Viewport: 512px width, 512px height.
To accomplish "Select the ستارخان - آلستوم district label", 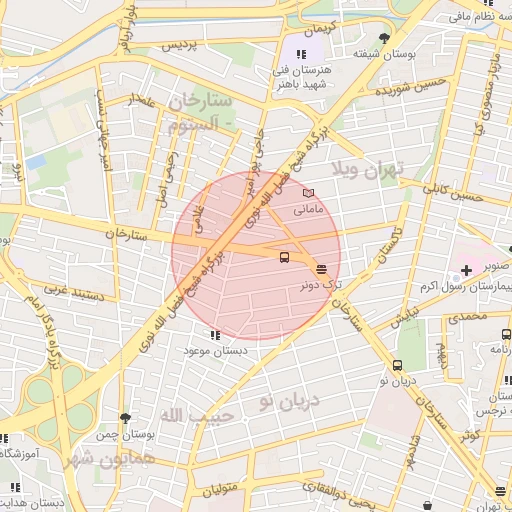I will pyautogui.click(x=200, y=113).
